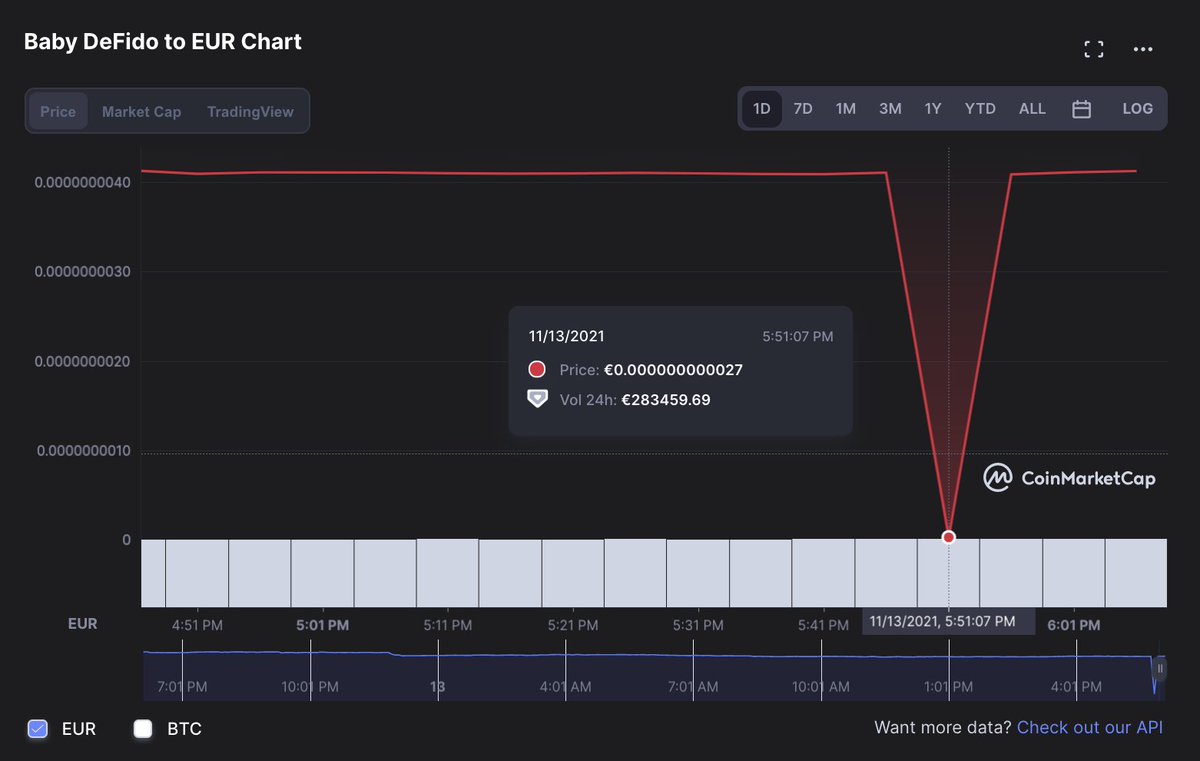
Task: Toggle LOG scale on the chart
Action: pos(1138,109)
